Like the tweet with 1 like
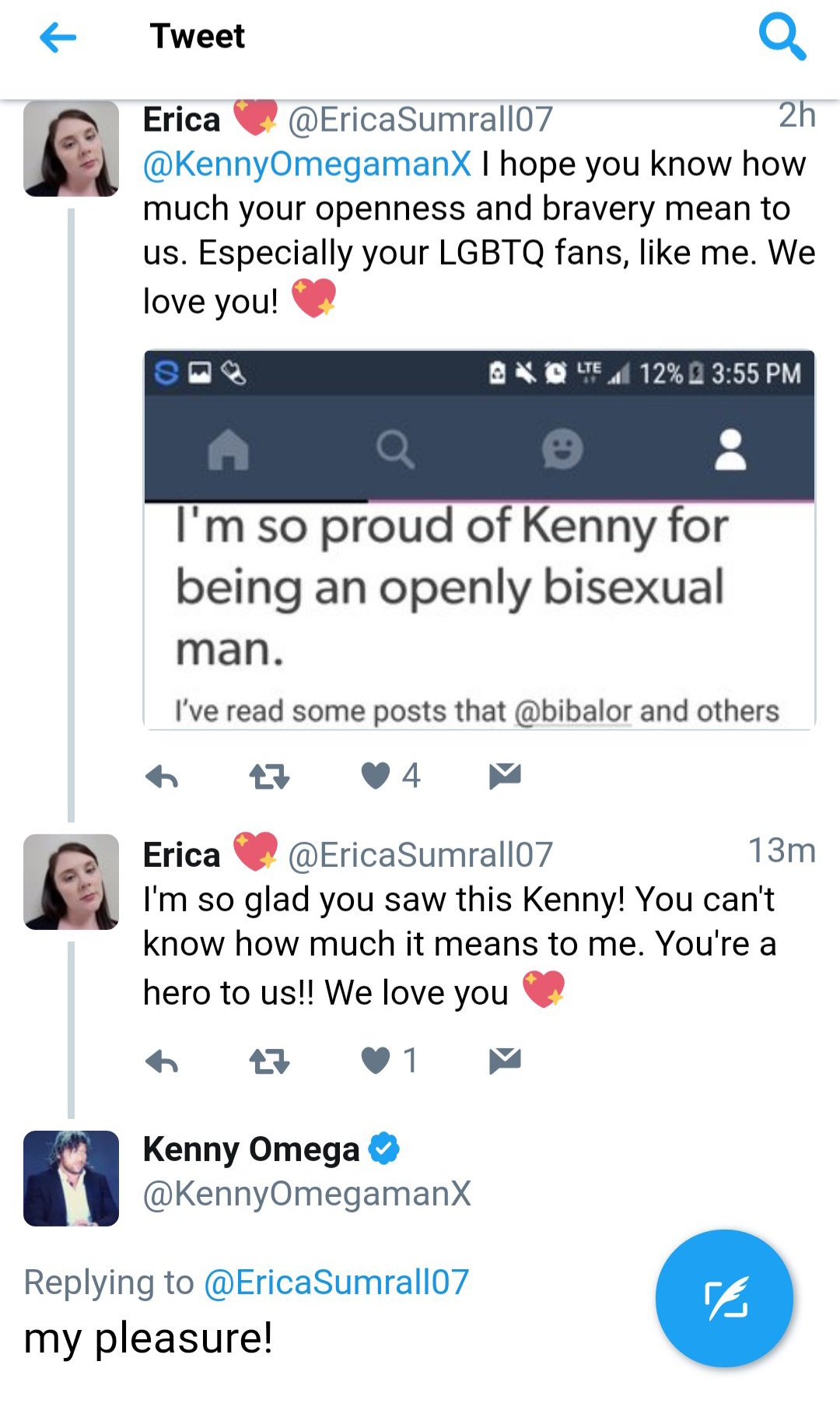840x1414 pixels. 376,1060
